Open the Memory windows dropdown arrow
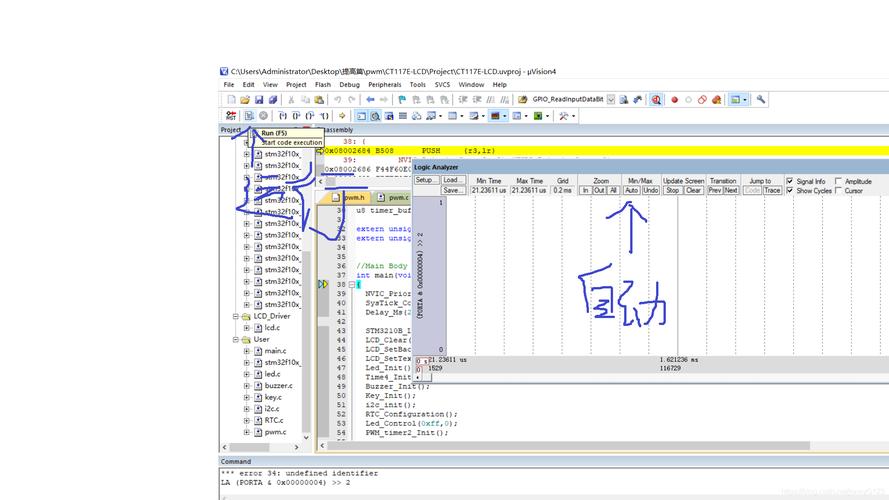The width and height of the screenshot is (889, 500). pyautogui.click(x=462, y=116)
